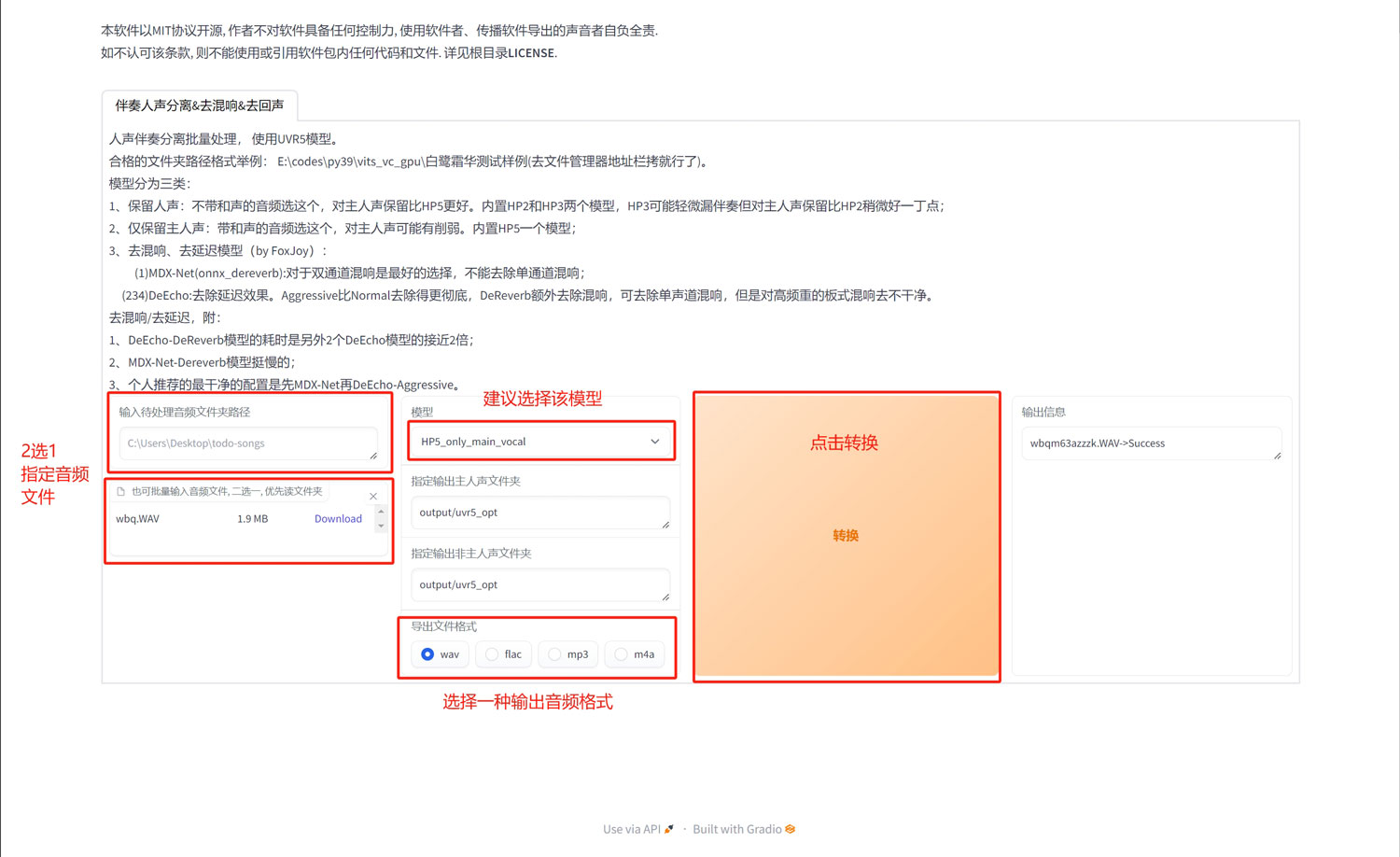The height and width of the screenshot is (857, 1400).
Task: Click the 指定输出非主人声文件夹 label
Action: 471,554
